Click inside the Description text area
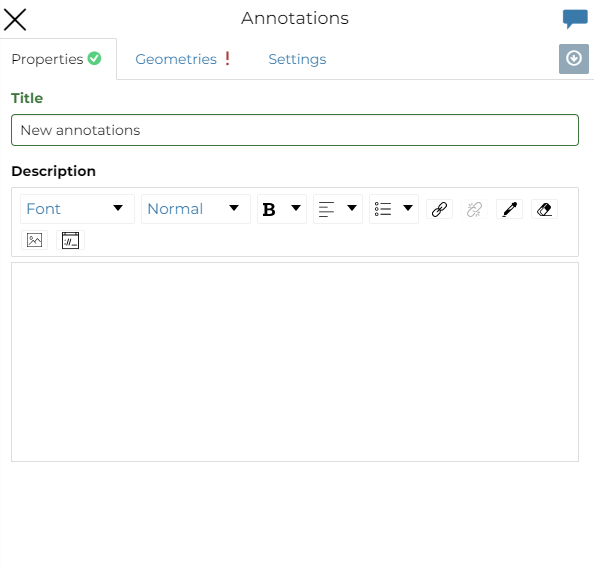 click(x=295, y=362)
